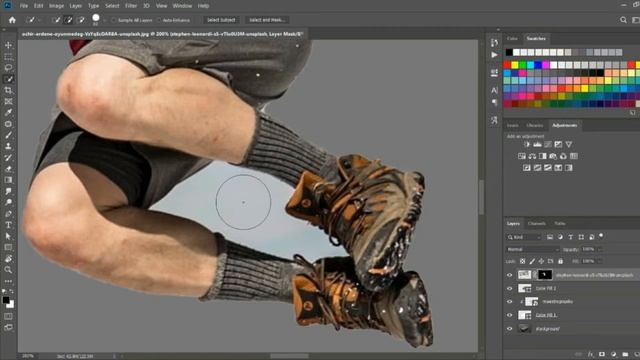Screen dimensions: 640x360
Task: Select the Quick Selection tool in toolbar
Action: point(8,79)
